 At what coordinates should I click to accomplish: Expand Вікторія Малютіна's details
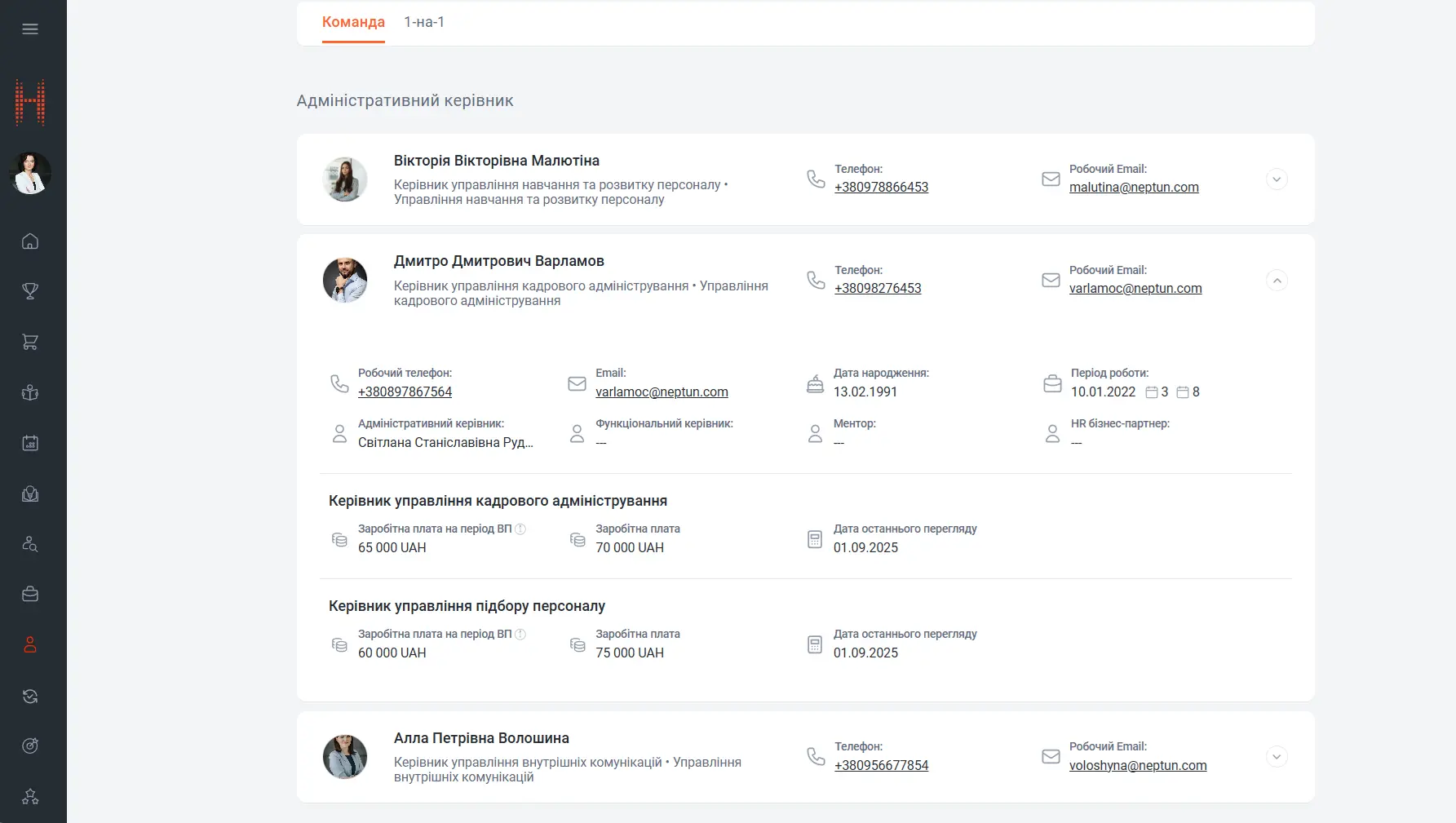click(1277, 179)
